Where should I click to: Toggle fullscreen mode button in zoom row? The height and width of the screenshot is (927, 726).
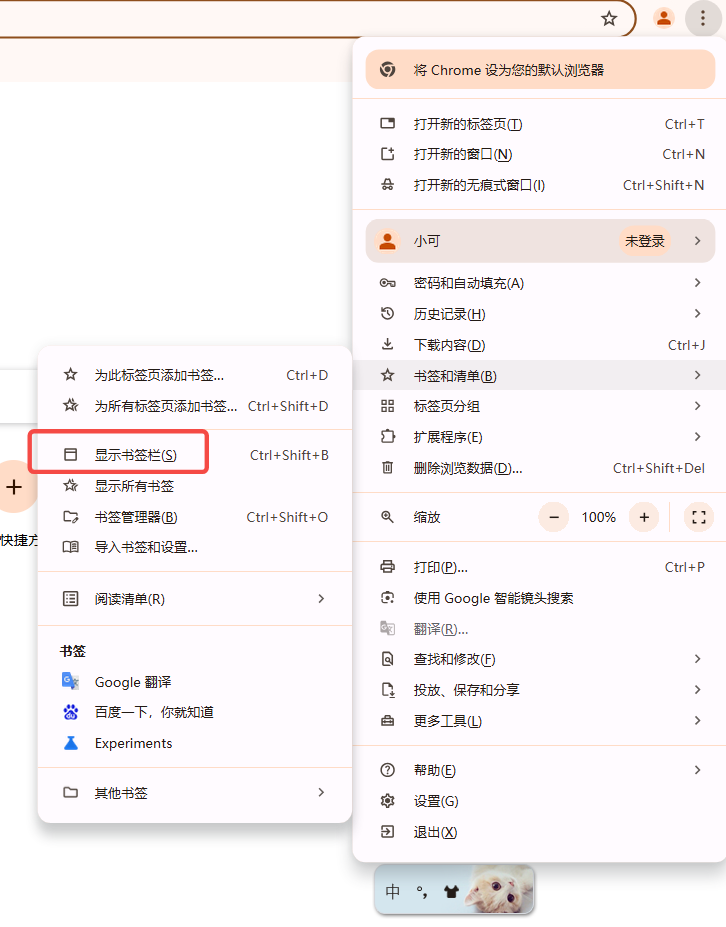click(x=699, y=517)
